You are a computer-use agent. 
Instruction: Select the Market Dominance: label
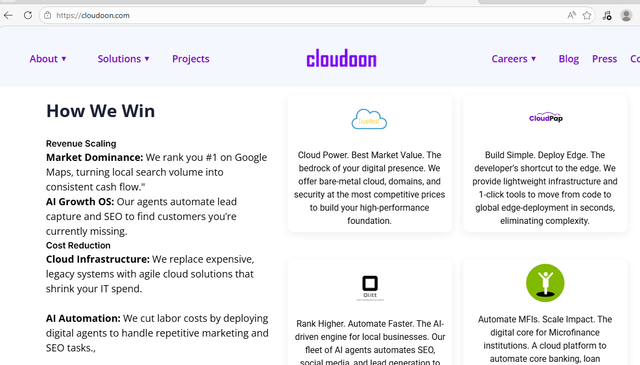95,157
